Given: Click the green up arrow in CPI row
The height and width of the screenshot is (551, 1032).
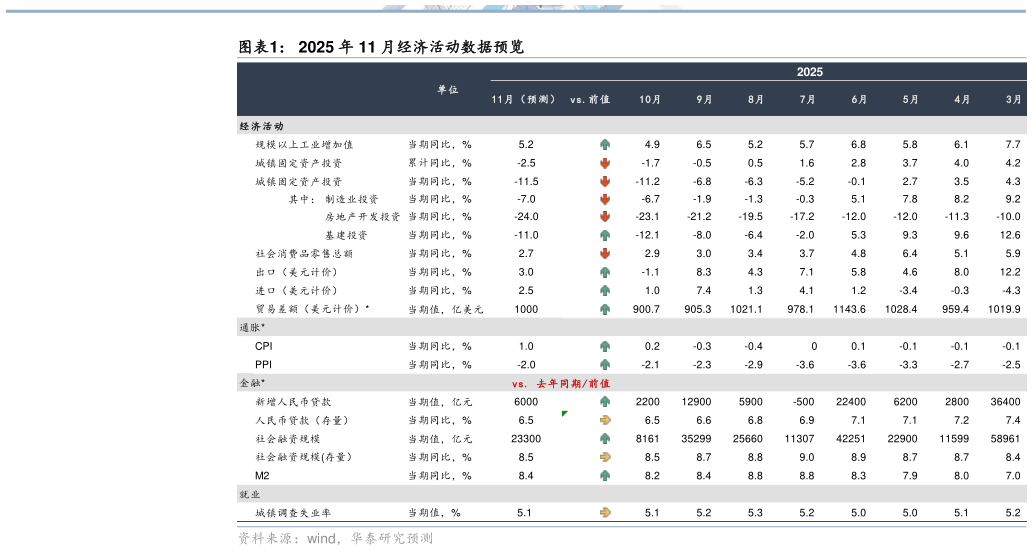Looking at the screenshot, I should coord(605,346).
